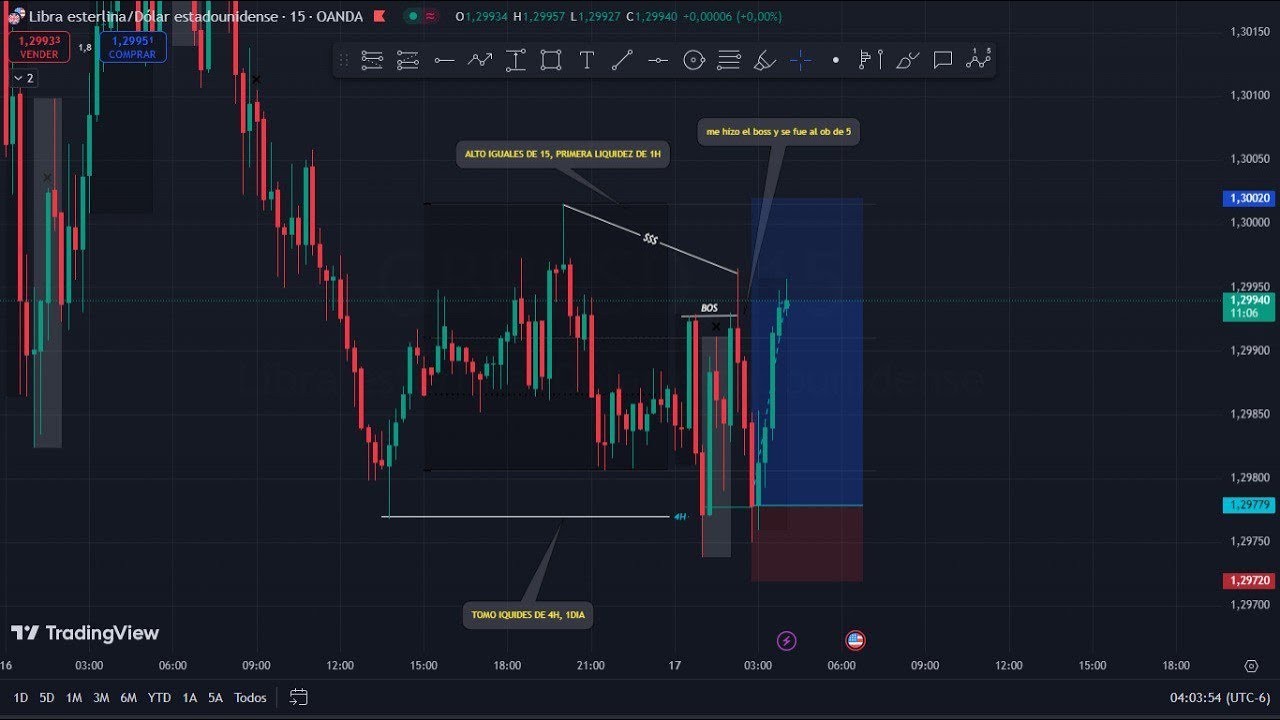Switch chart range to 5A
This screenshot has height=720, width=1280.
pos(215,697)
